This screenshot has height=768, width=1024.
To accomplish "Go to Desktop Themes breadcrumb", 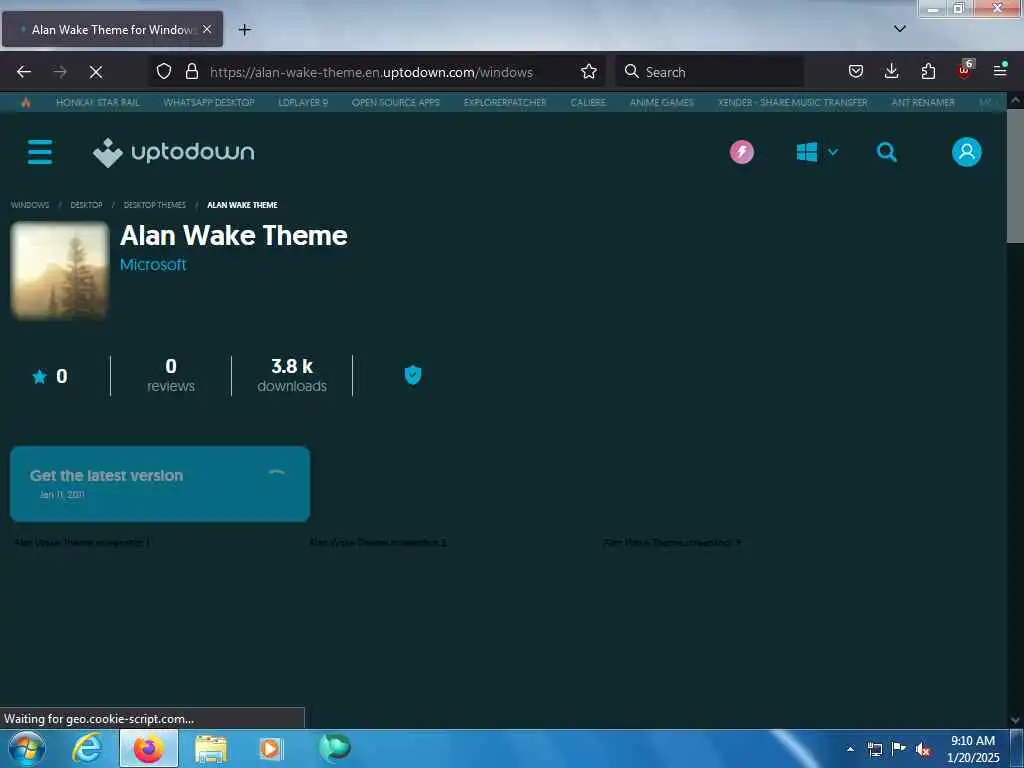I will 155,205.
